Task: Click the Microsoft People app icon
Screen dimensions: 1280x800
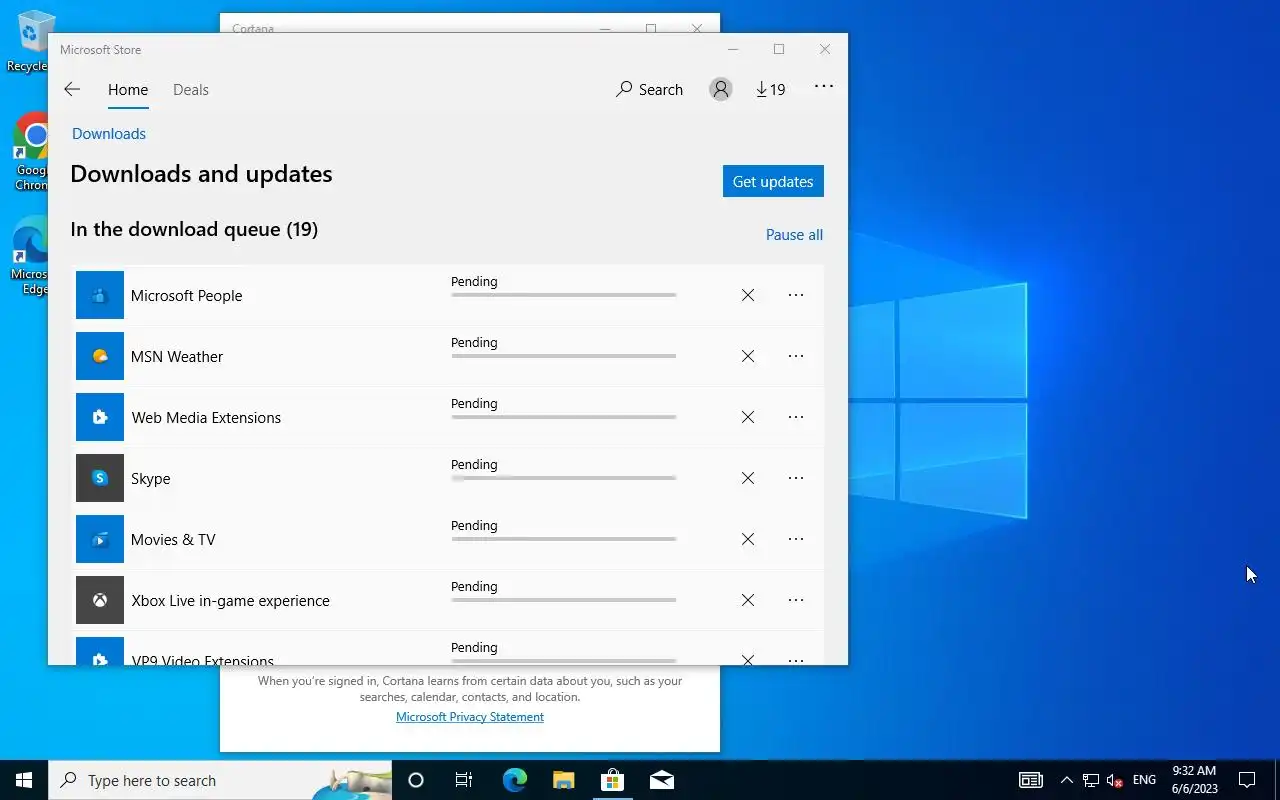Action: pyautogui.click(x=100, y=295)
